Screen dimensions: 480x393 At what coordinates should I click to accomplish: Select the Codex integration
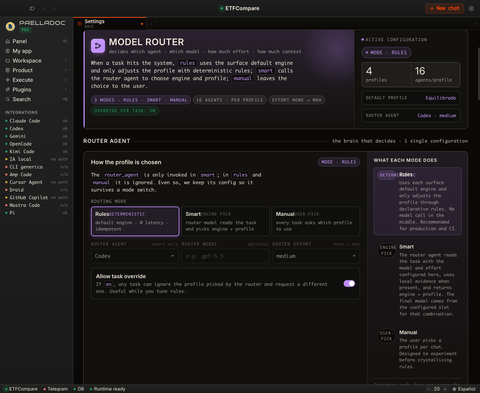[x=36, y=128]
